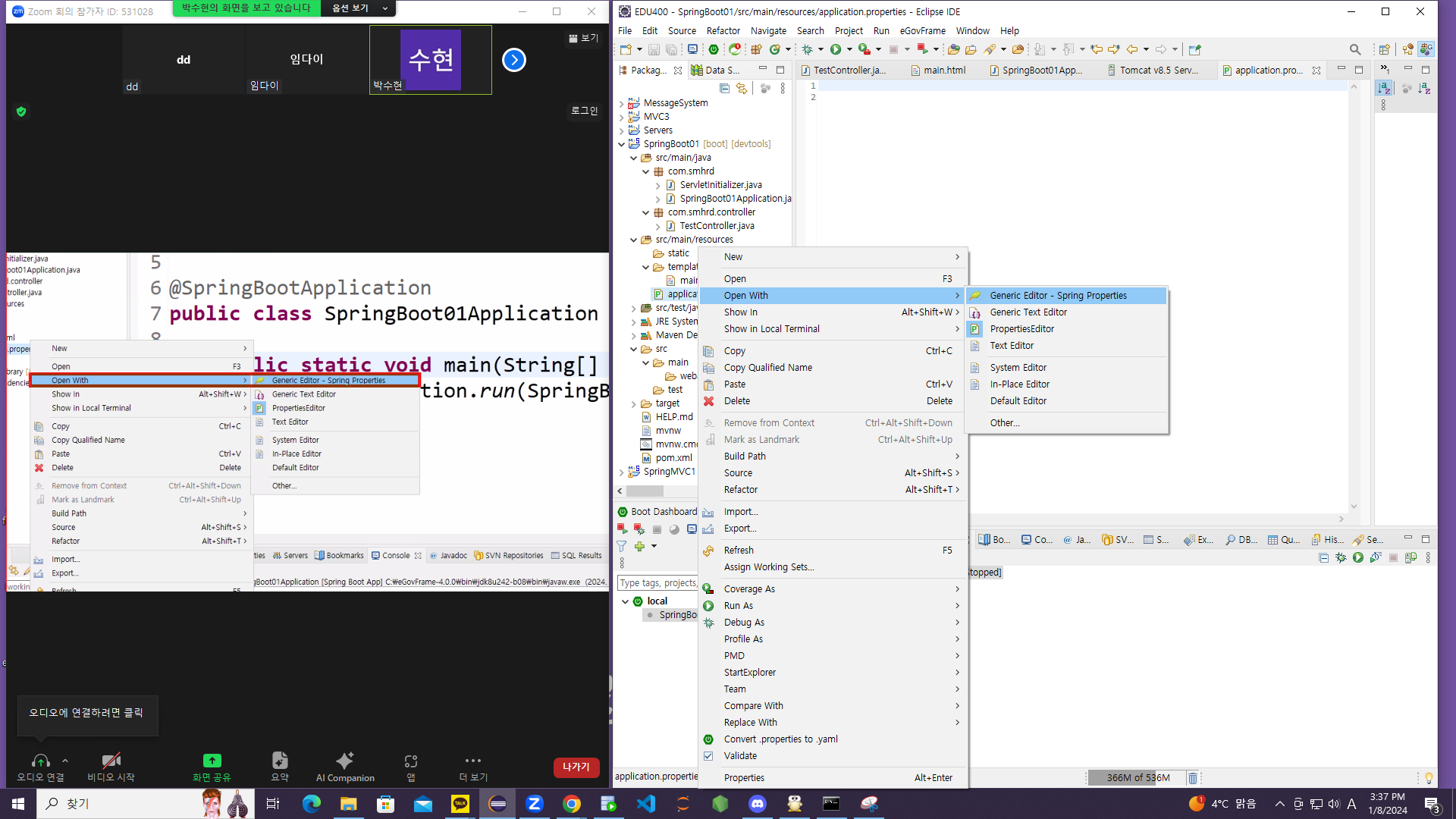Click Zoom AI Companion icon

(x=345, y=761)
